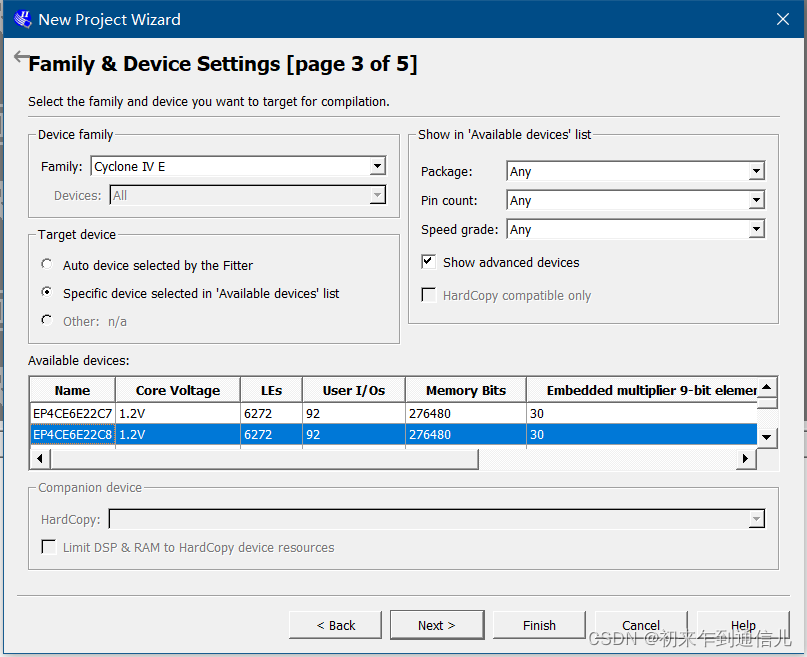
Task: Sort devices by Core Voltage column header
Action: click(178, 390)
